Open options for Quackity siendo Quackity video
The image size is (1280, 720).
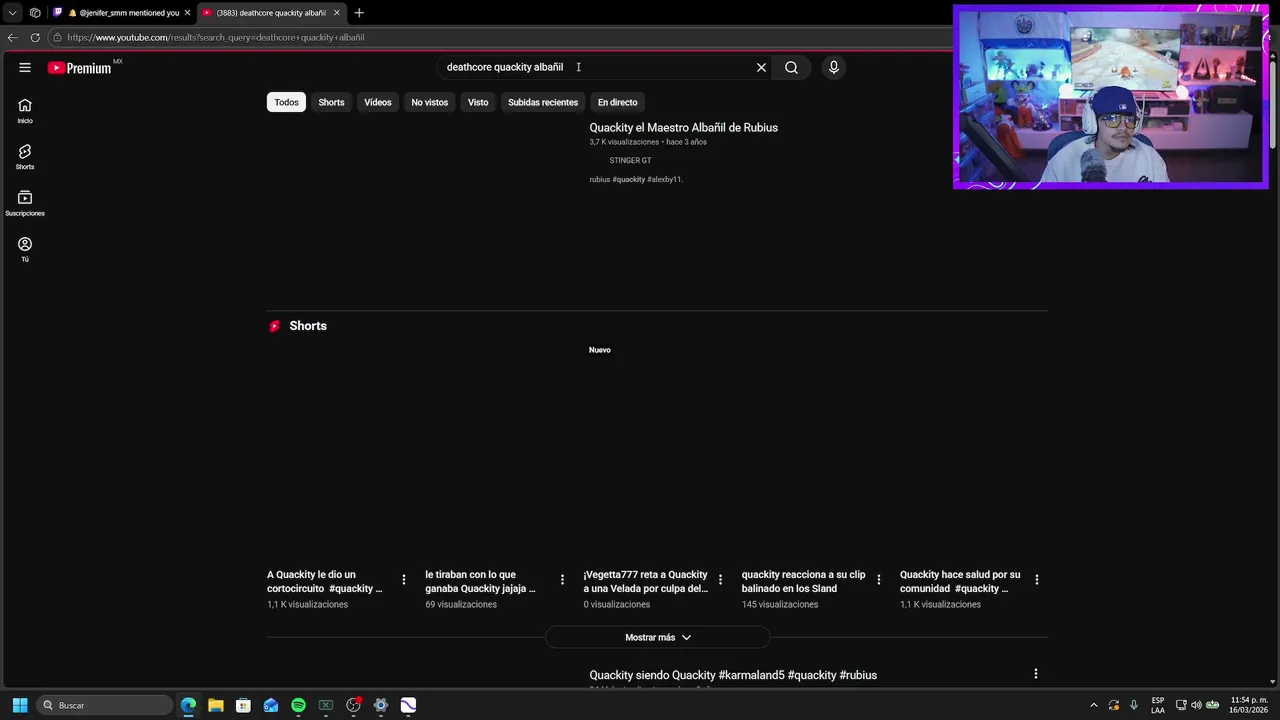tap(1036, 674)
